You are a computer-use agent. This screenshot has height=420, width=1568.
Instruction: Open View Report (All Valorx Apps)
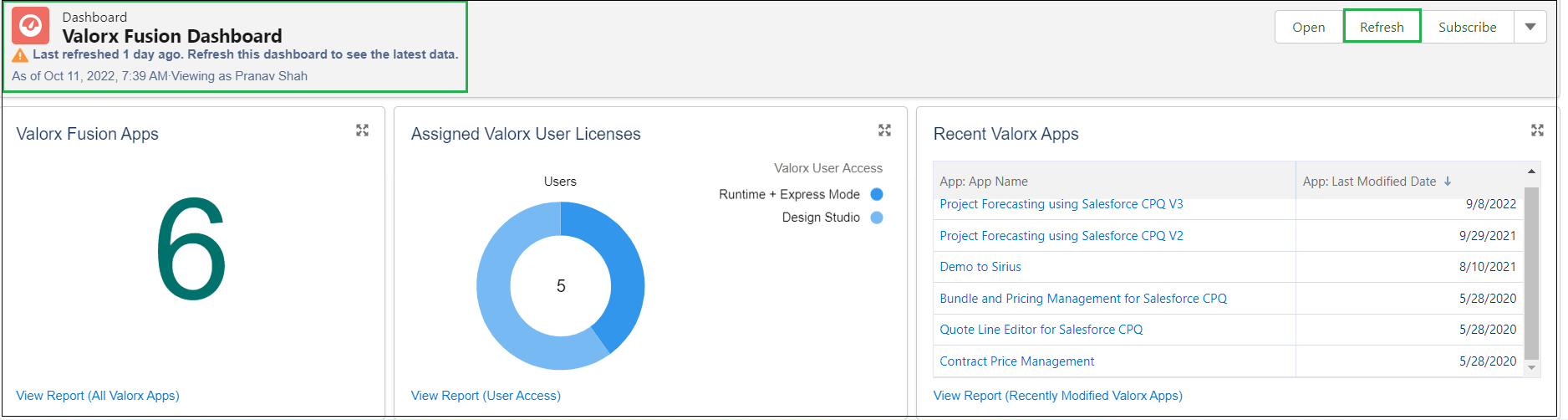pos(98,396)
